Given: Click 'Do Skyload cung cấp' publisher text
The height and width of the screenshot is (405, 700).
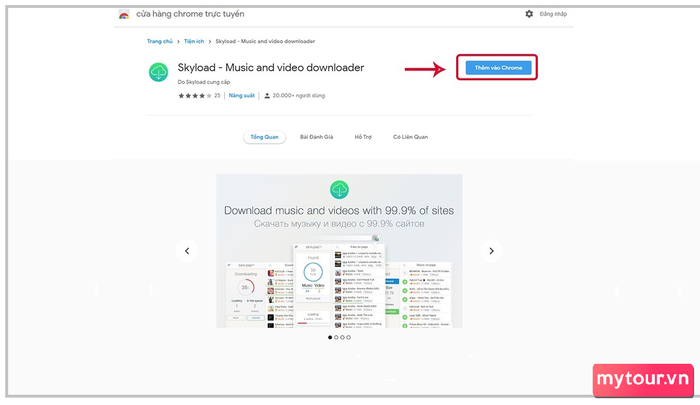Looking at the screenshot, I should (x=204, y=82).
